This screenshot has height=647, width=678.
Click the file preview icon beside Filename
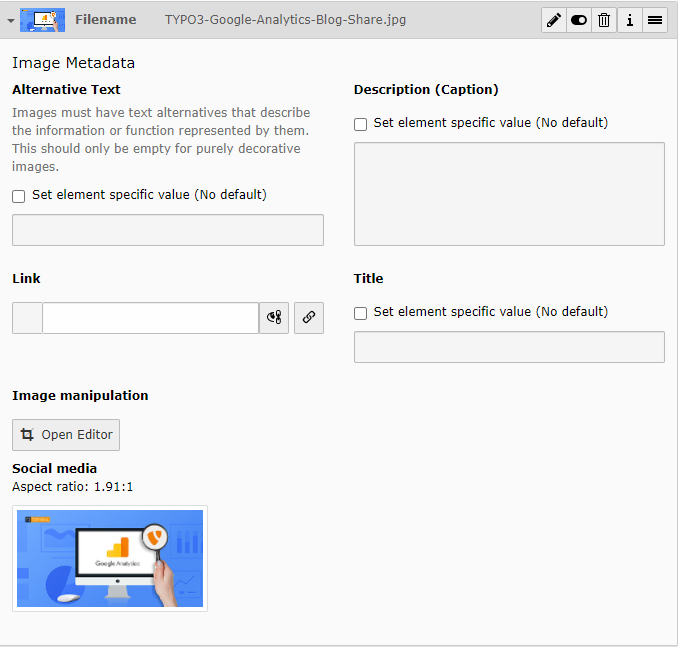[42, 20]
